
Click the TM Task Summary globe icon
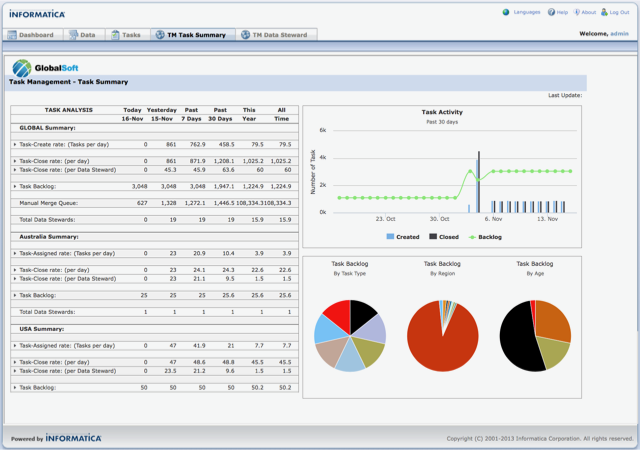coord(160,35)
